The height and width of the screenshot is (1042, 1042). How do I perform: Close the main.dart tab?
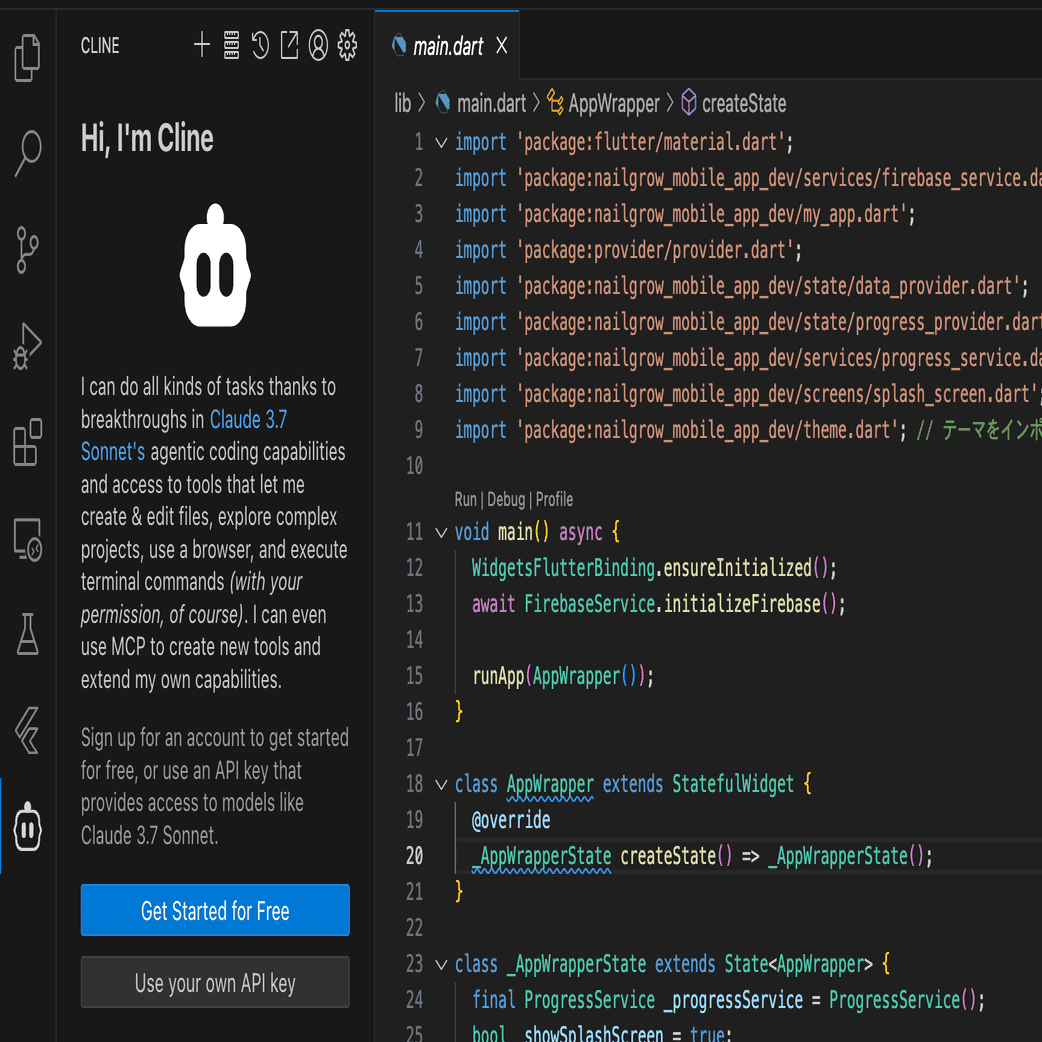point(502,45)
